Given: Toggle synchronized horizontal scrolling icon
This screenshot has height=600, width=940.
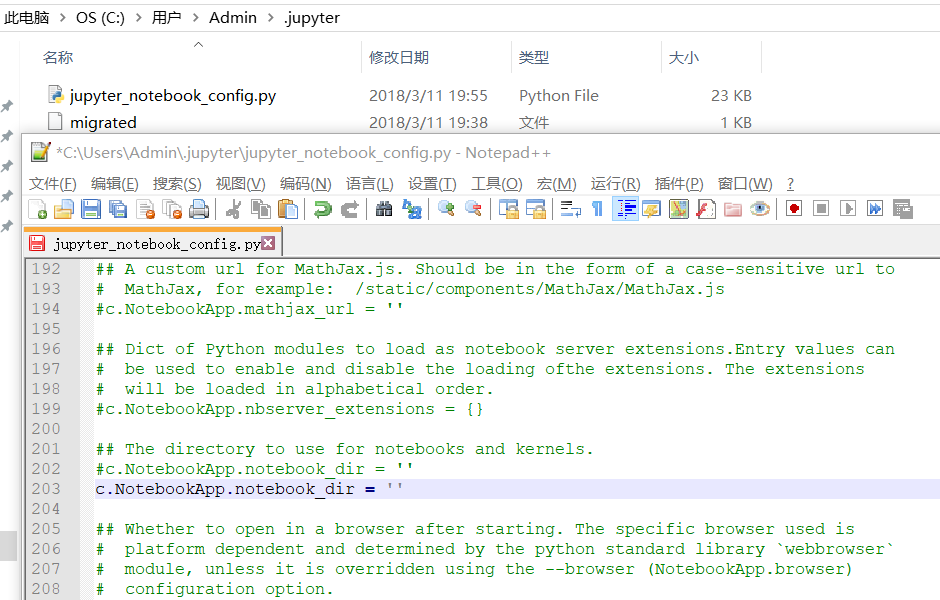Looking at the screenshot, I should click(535, 209).
